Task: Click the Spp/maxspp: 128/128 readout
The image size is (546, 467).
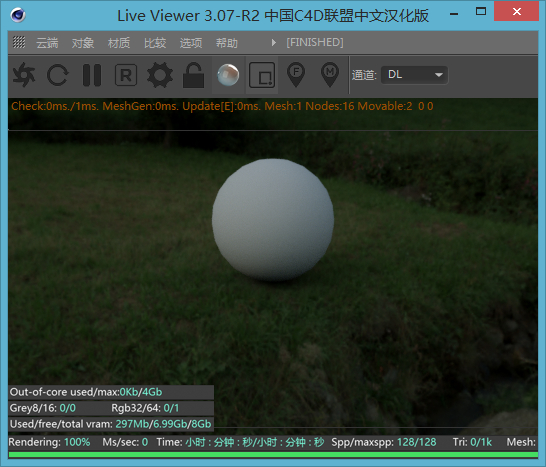Action: [x=384, y=442]
